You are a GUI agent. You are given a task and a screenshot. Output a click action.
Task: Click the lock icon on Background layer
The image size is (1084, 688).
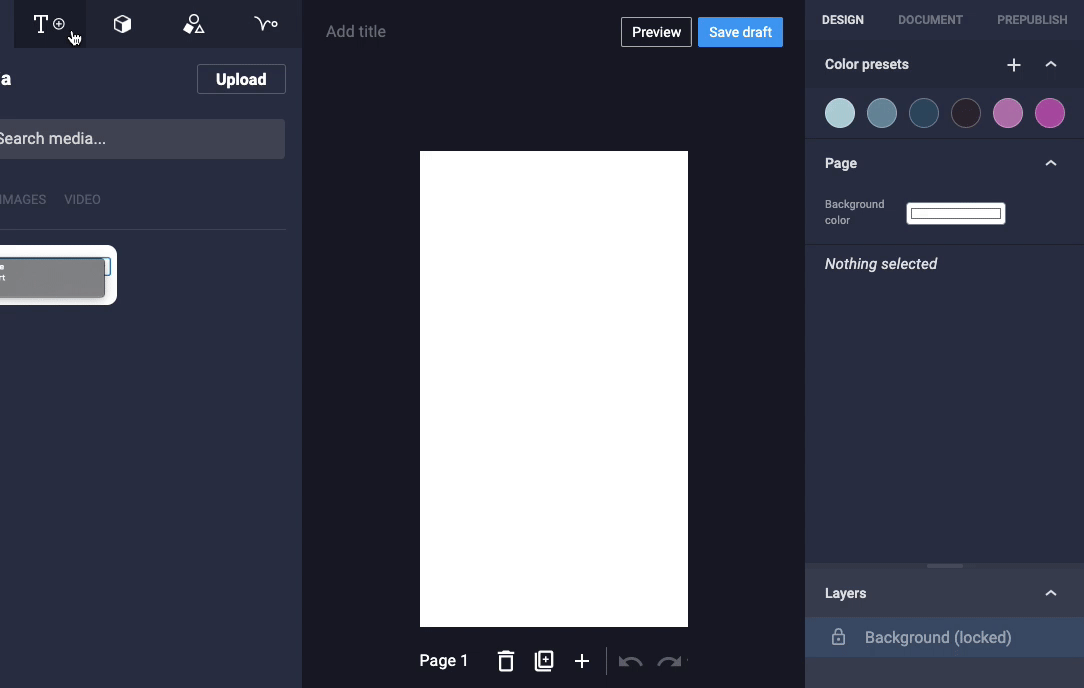[839, 637]
